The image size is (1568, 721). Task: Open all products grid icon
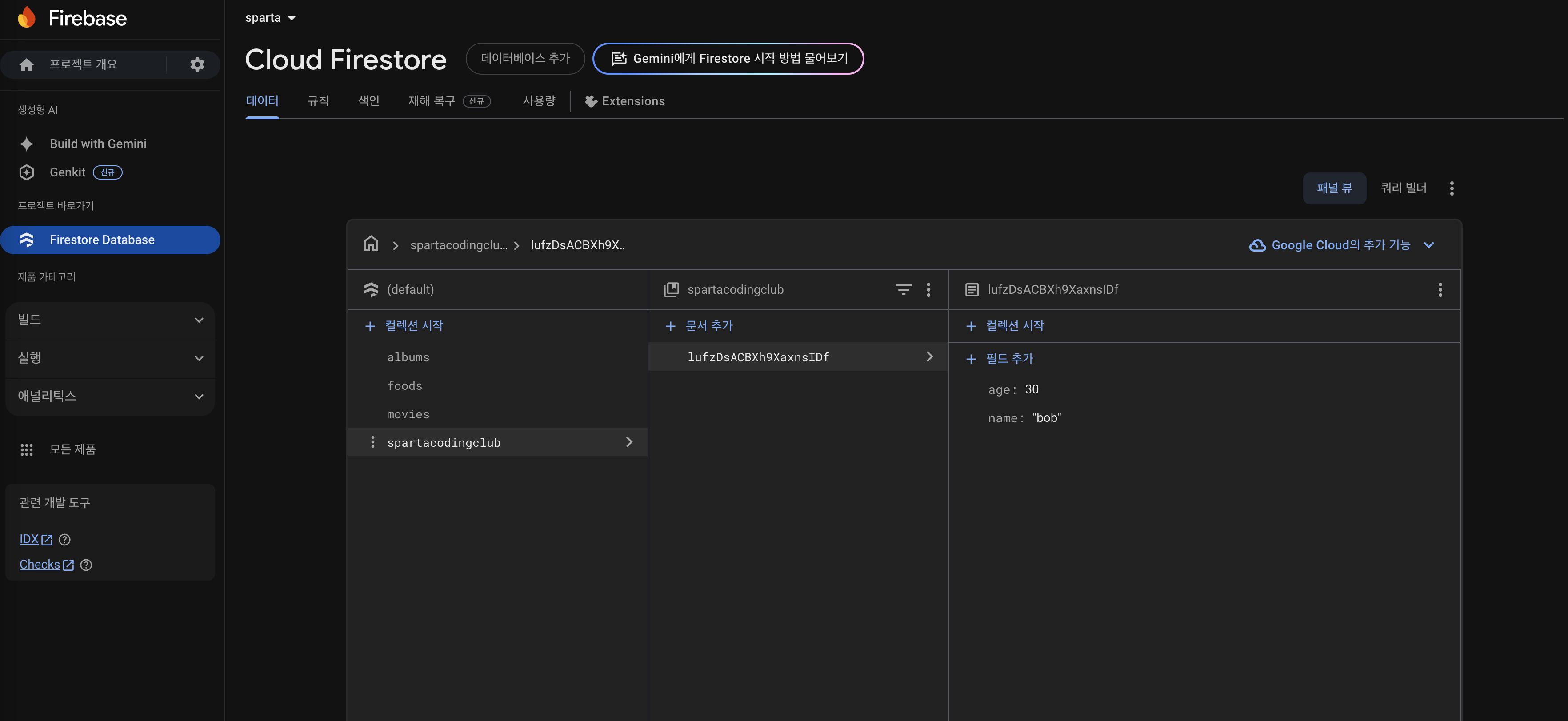tap(27, 449)
